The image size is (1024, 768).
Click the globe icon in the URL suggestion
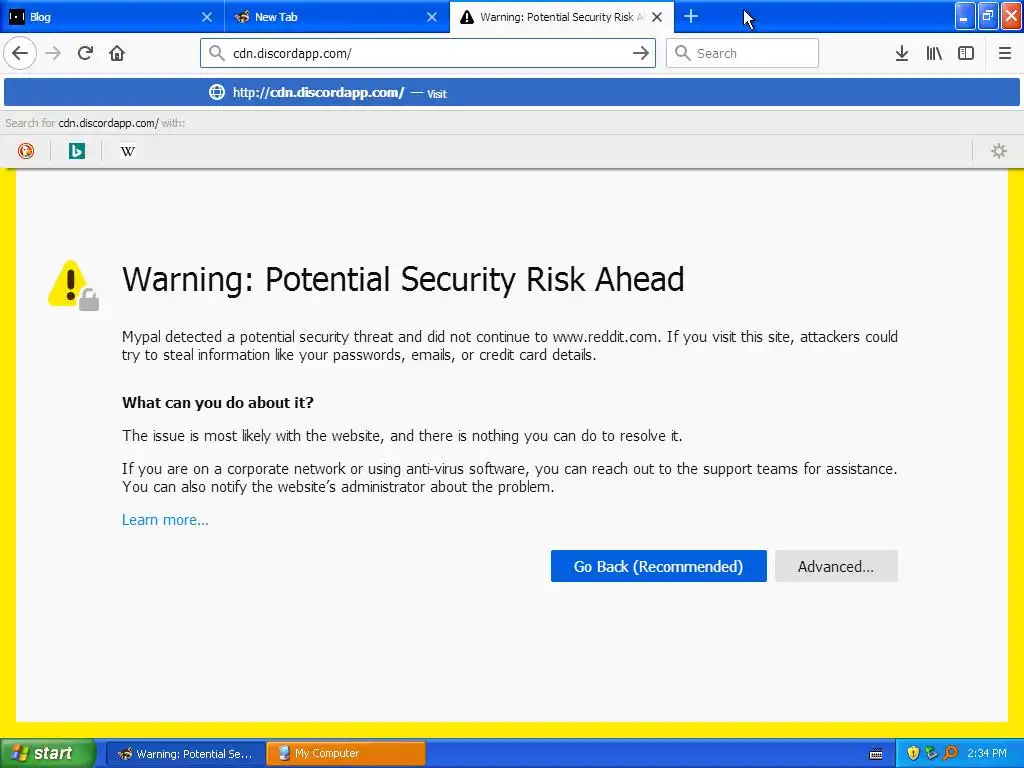pyautogui.click(x=217, y=92)
